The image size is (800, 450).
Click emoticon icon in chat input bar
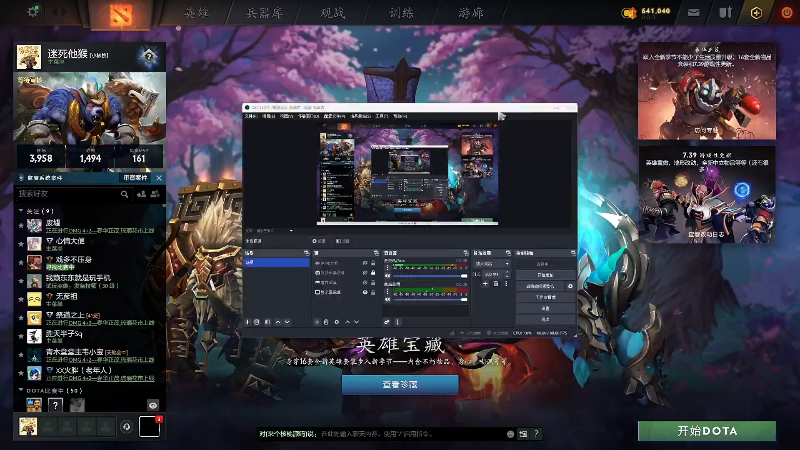tap(510, 434)
